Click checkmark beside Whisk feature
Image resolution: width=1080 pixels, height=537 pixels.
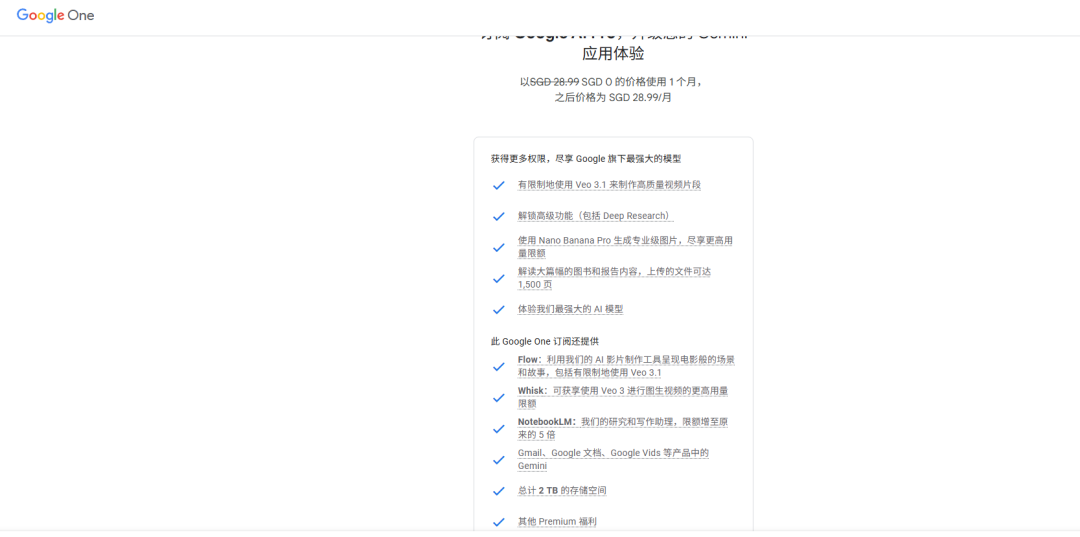pos(499,397)
